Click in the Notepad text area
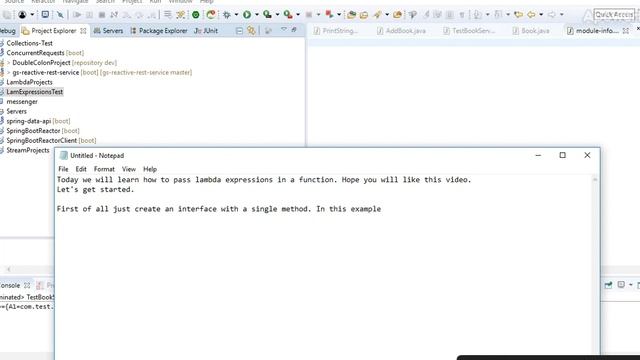The width and height of the screenshot is (640, 360). coord(324,267)
